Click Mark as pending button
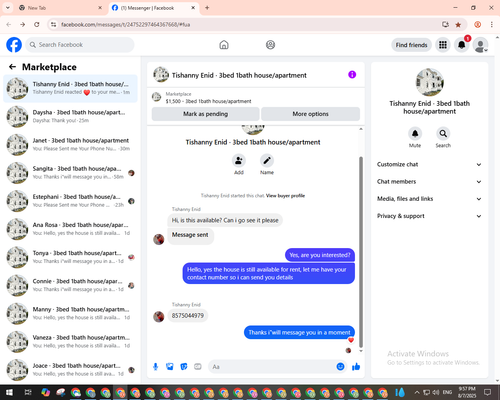500x400 pixels. (x=205, y=114)
